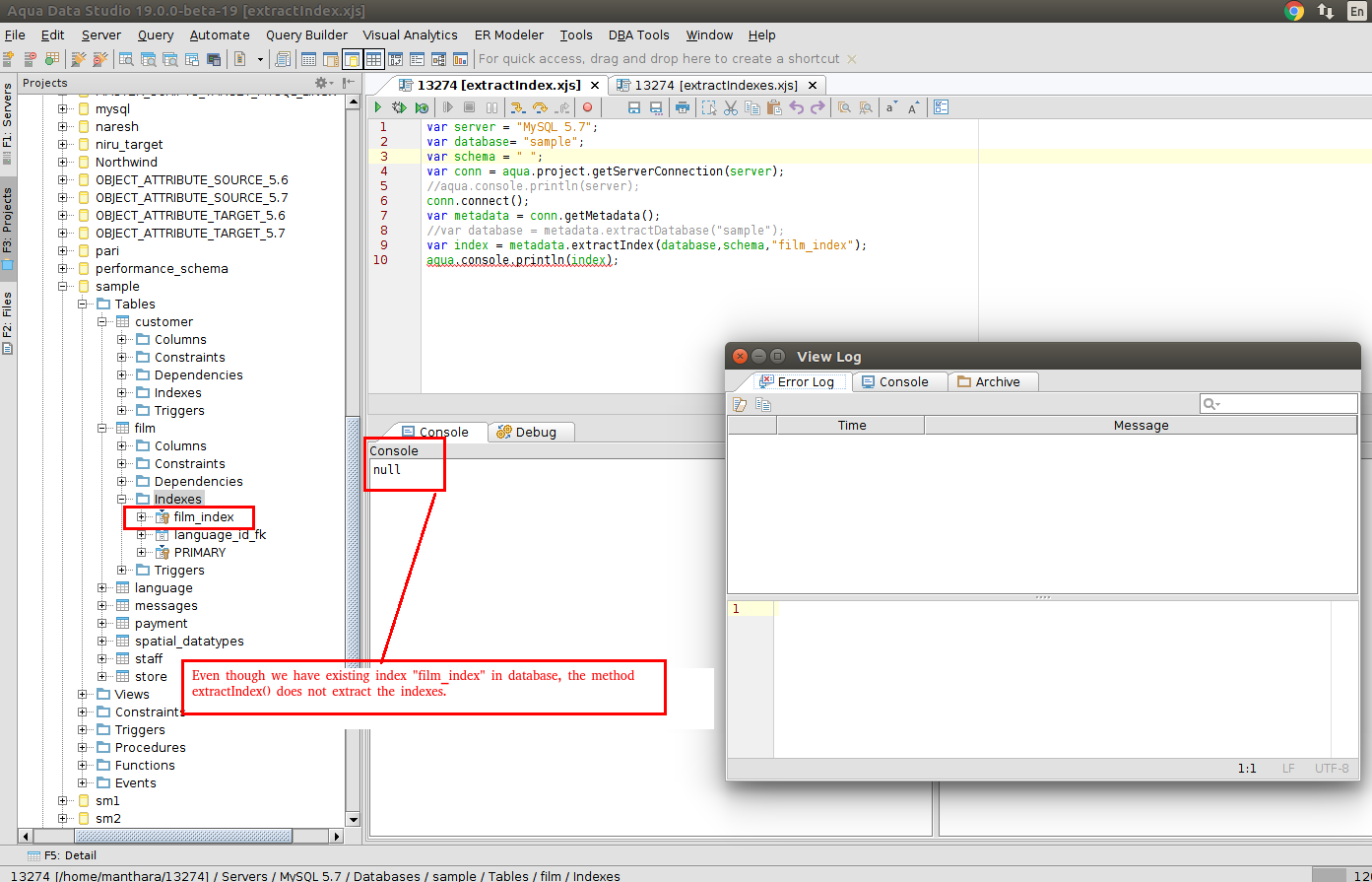
Task: Increase font size with the large 'A' icon
Action: pyautogui.click(x=913, y=107)
